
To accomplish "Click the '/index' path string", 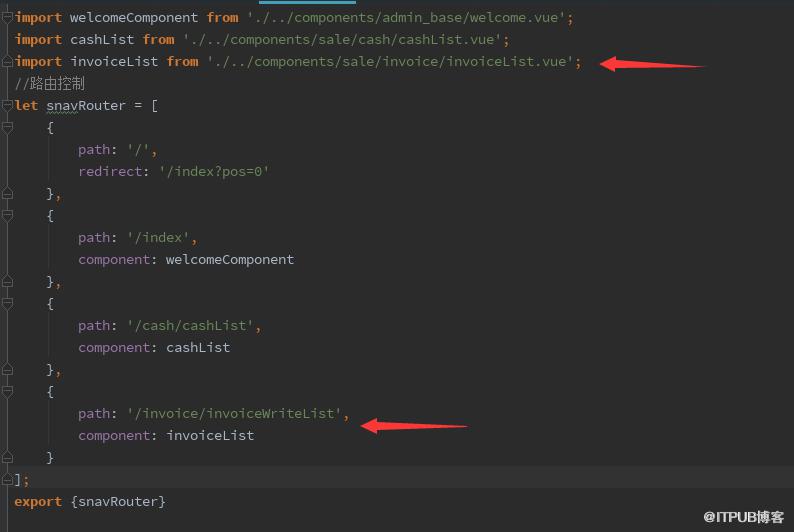I will click(x=158, y=237).
